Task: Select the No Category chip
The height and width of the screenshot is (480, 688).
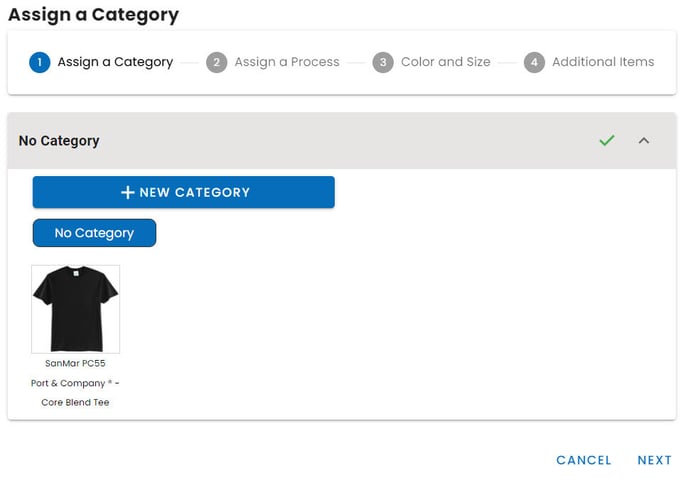Action: click(94, 233)
